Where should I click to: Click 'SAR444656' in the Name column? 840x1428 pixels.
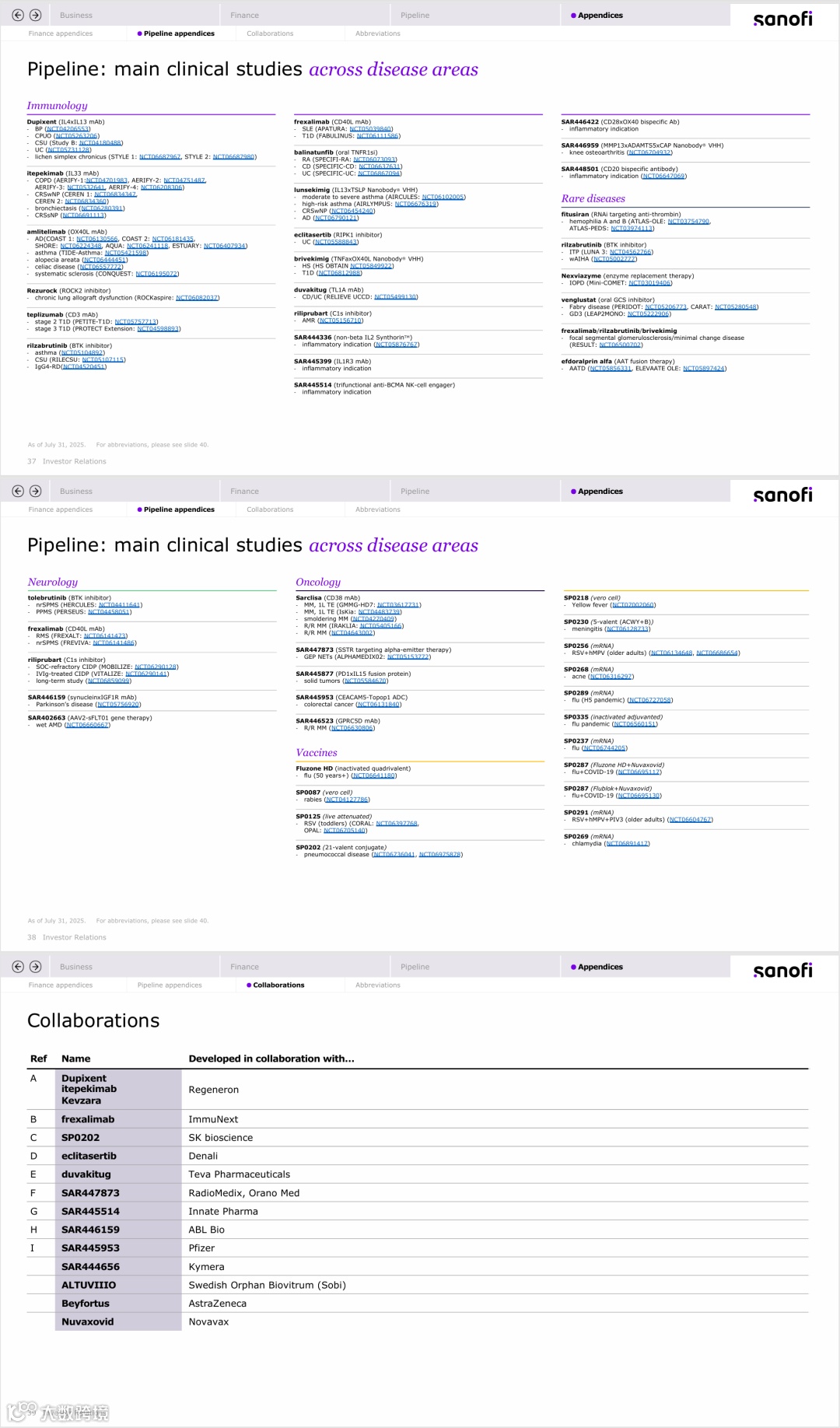[90, 1266]
